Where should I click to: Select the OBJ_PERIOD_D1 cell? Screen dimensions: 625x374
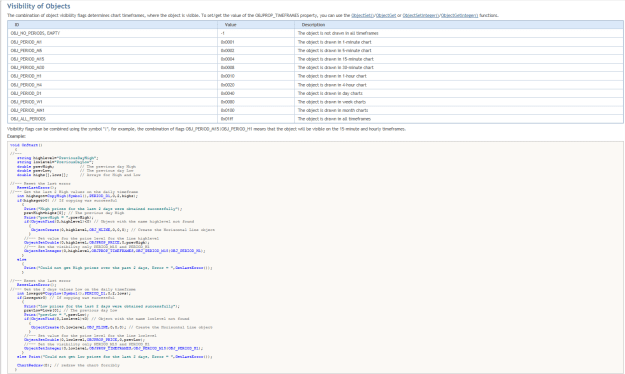click(x=112, y=93)
